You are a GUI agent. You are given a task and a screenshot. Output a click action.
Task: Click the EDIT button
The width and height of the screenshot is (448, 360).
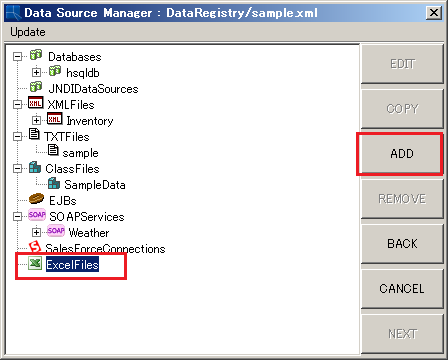click(402, 64)
